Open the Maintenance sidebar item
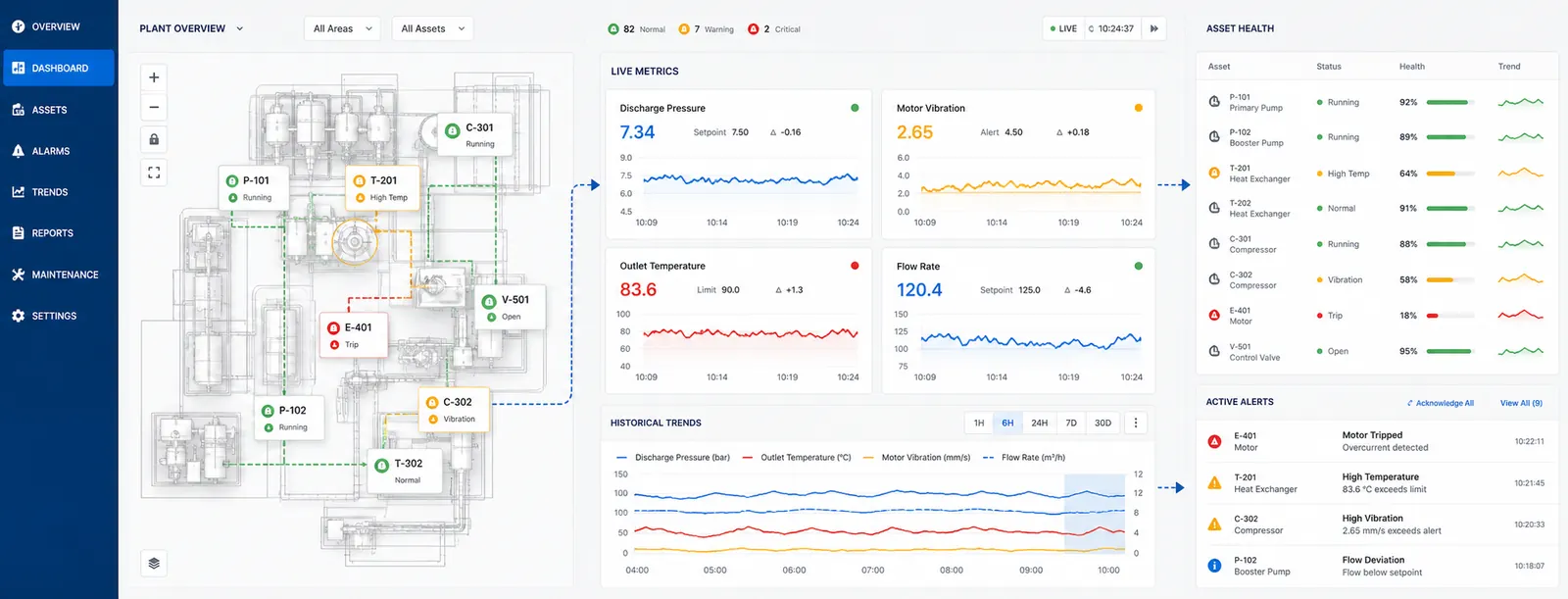 (x=59, y=275)
